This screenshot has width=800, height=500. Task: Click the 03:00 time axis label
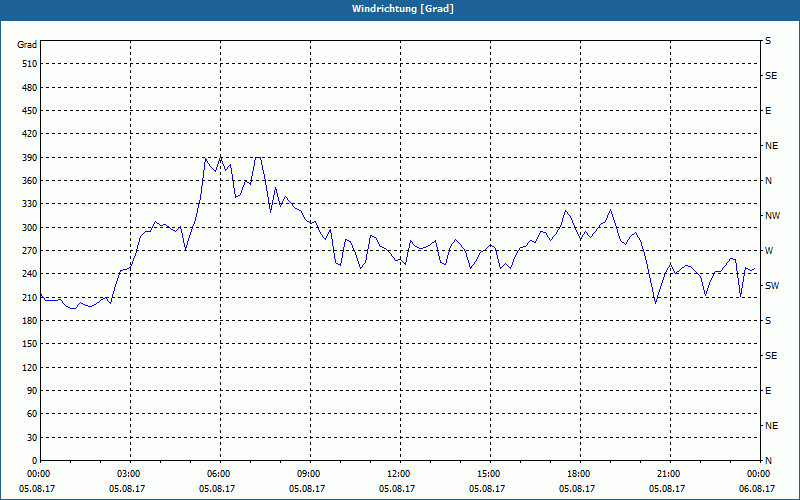pyautogui.click(x=130, y=474)
